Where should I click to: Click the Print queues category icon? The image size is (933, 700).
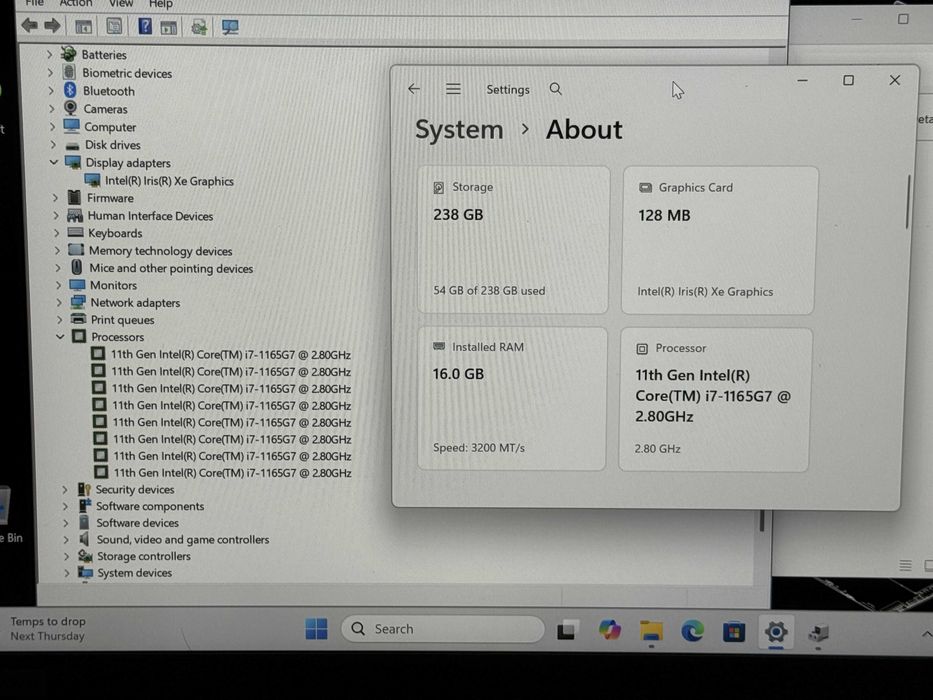tap(79, 319)
